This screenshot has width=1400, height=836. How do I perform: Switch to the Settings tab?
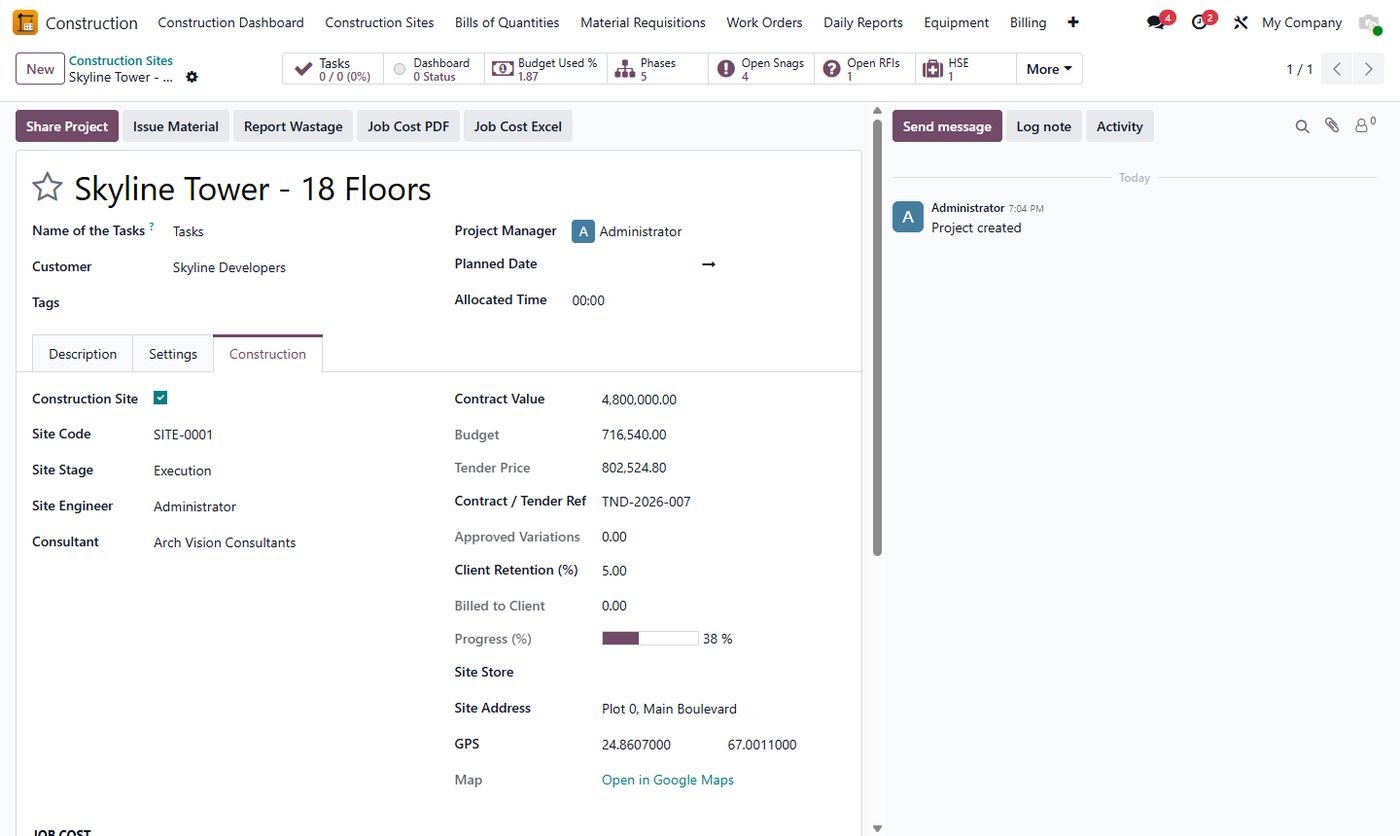tap(173, 354)
